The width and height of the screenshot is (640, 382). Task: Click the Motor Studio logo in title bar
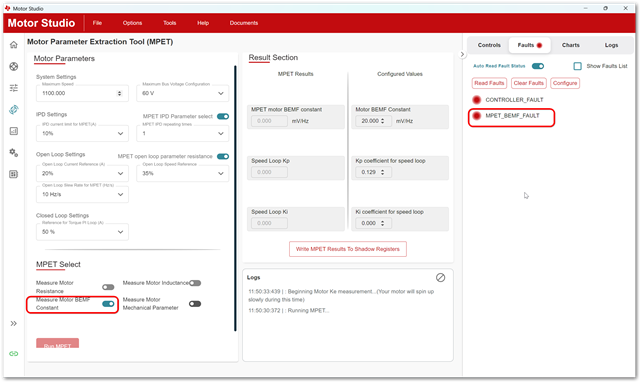(7, 8)
